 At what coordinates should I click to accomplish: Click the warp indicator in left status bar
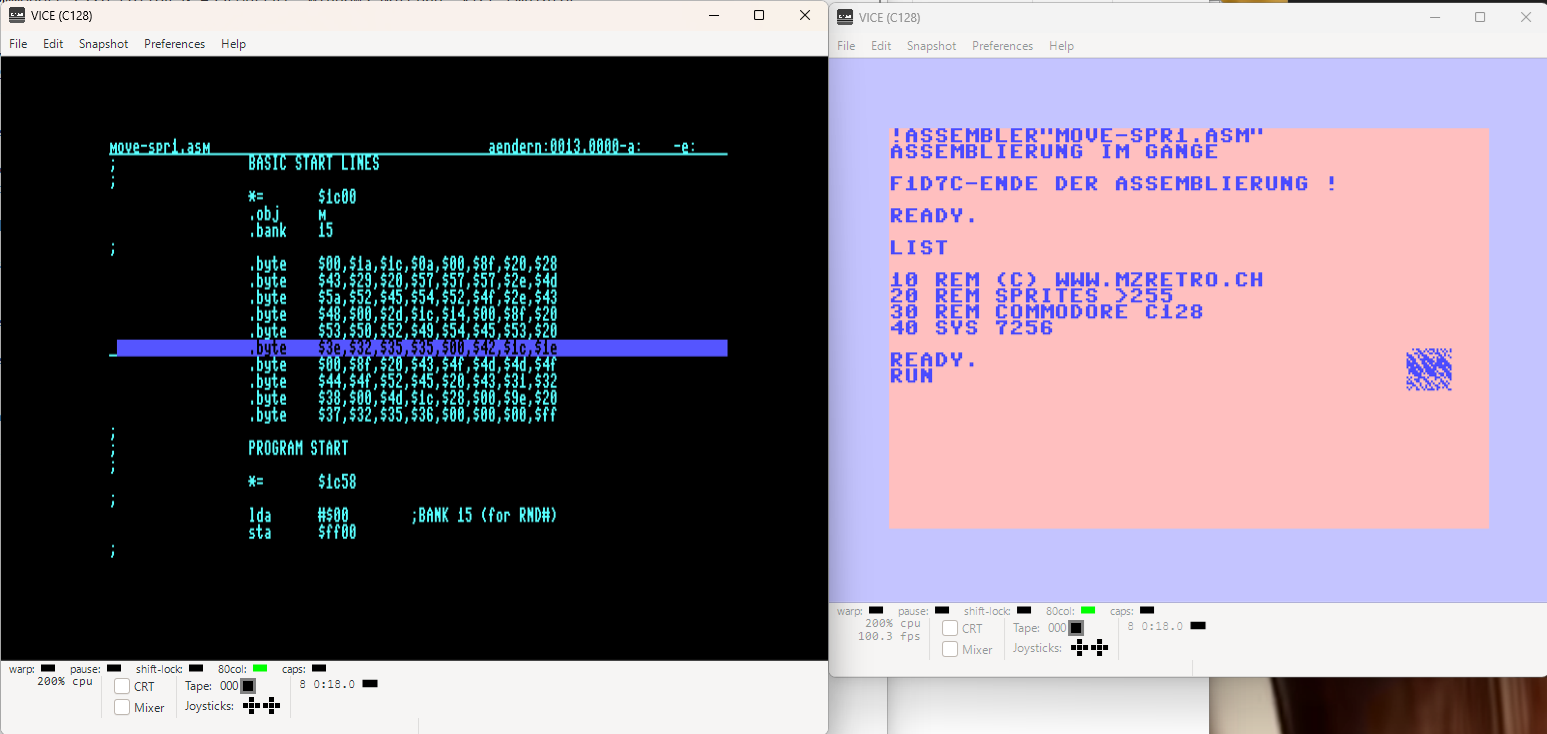click(48, 668)
